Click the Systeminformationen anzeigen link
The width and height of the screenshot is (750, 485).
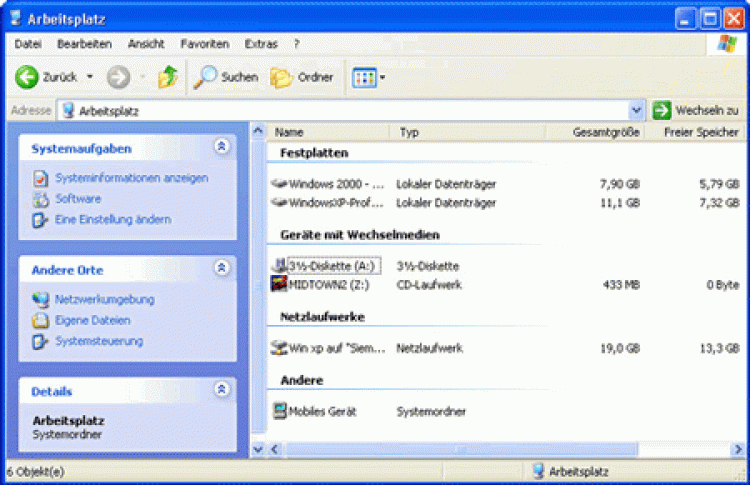[131, 178]
